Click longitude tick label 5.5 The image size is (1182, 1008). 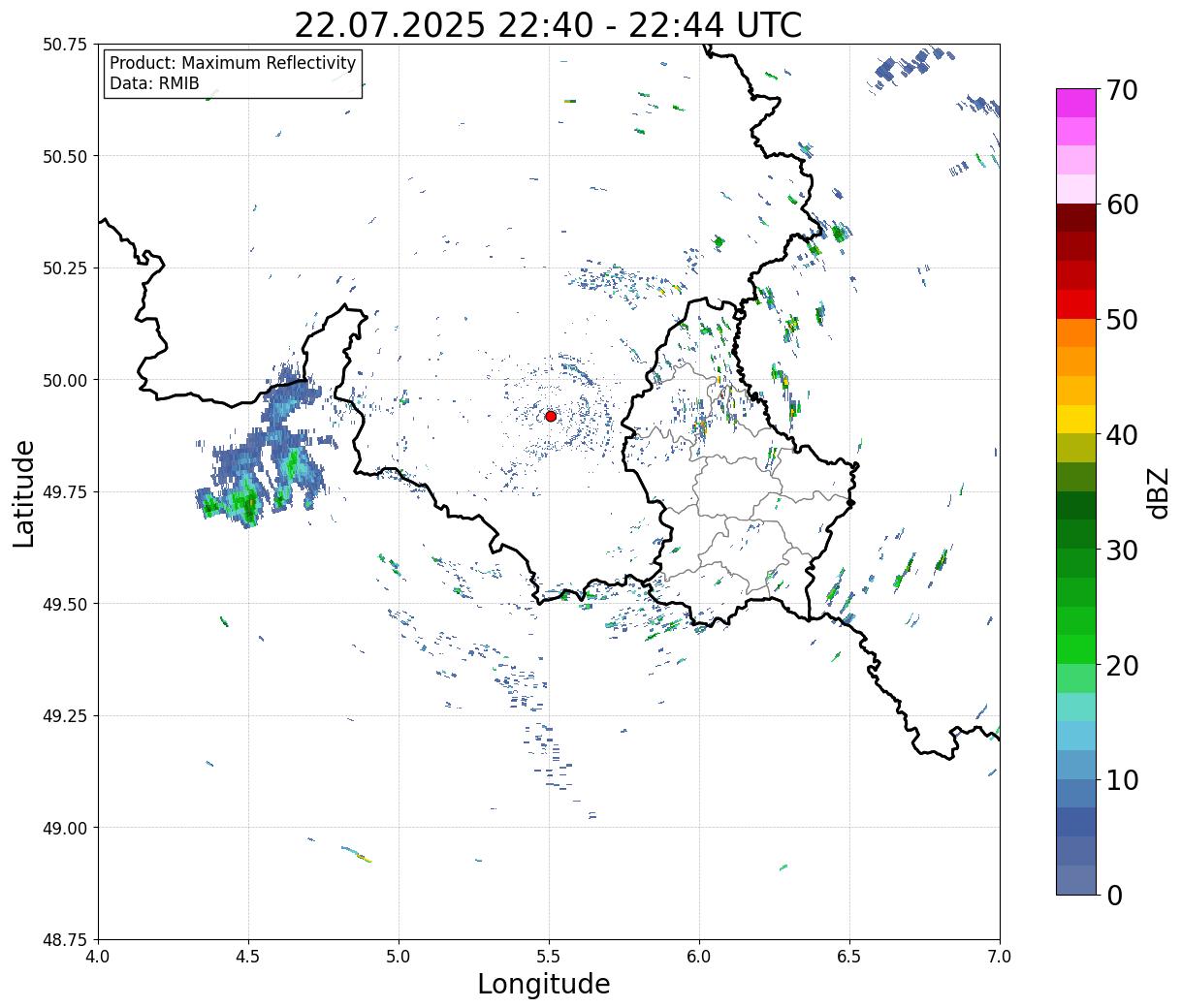549,957
